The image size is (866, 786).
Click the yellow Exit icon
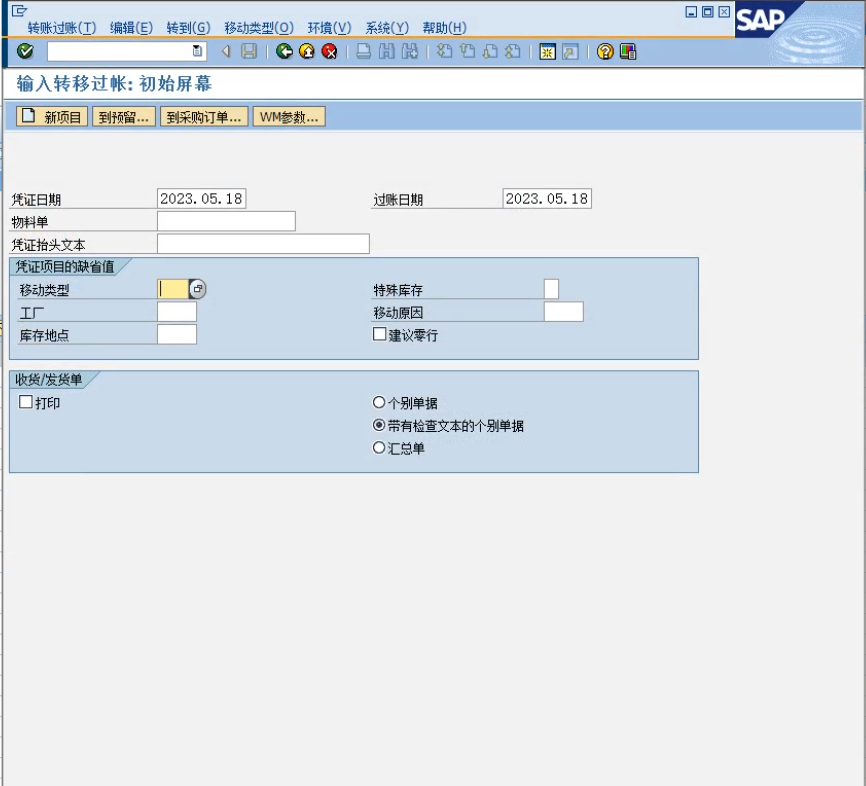point(307,51)
